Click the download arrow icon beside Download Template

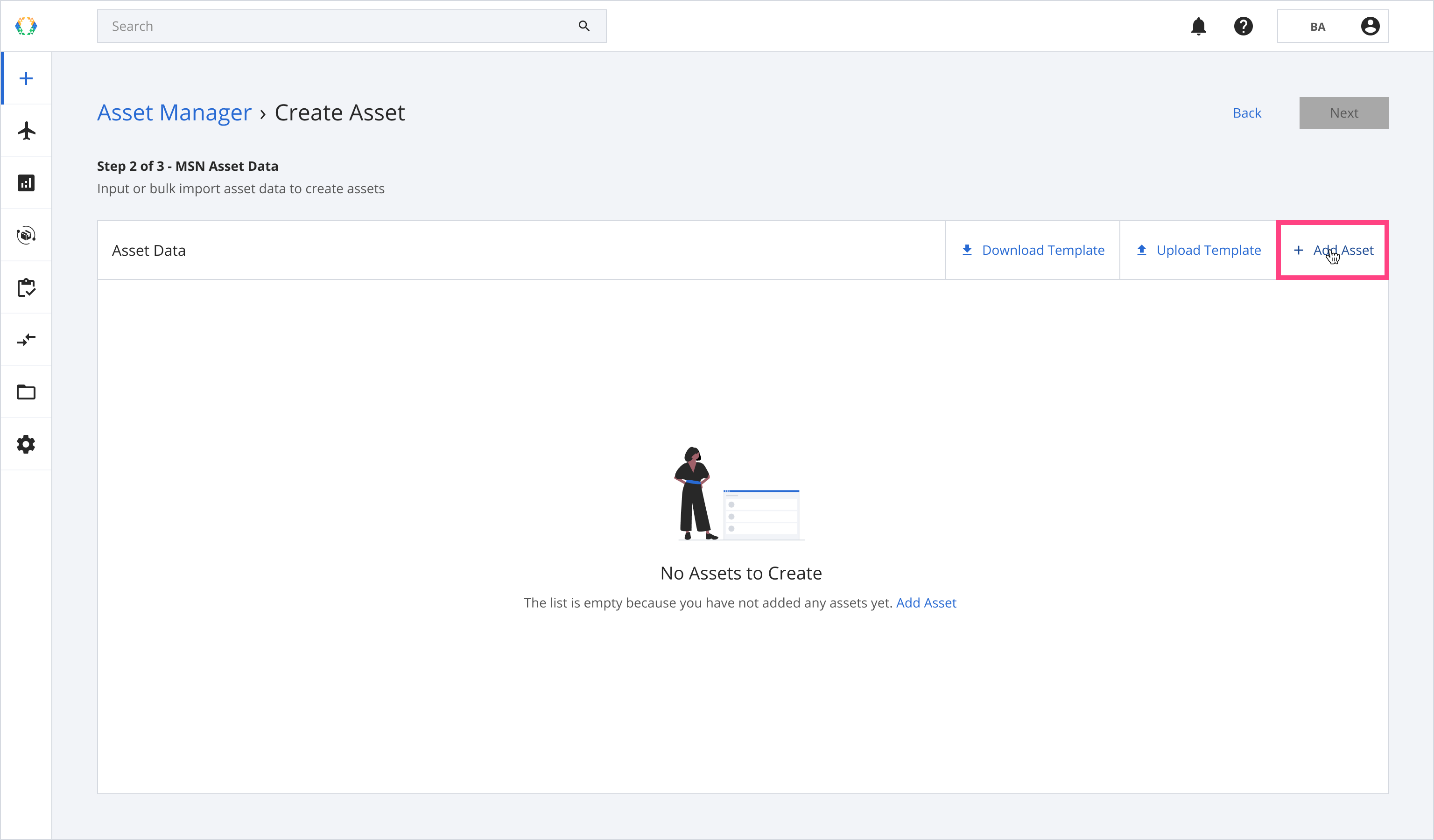(x=967, y=250)
